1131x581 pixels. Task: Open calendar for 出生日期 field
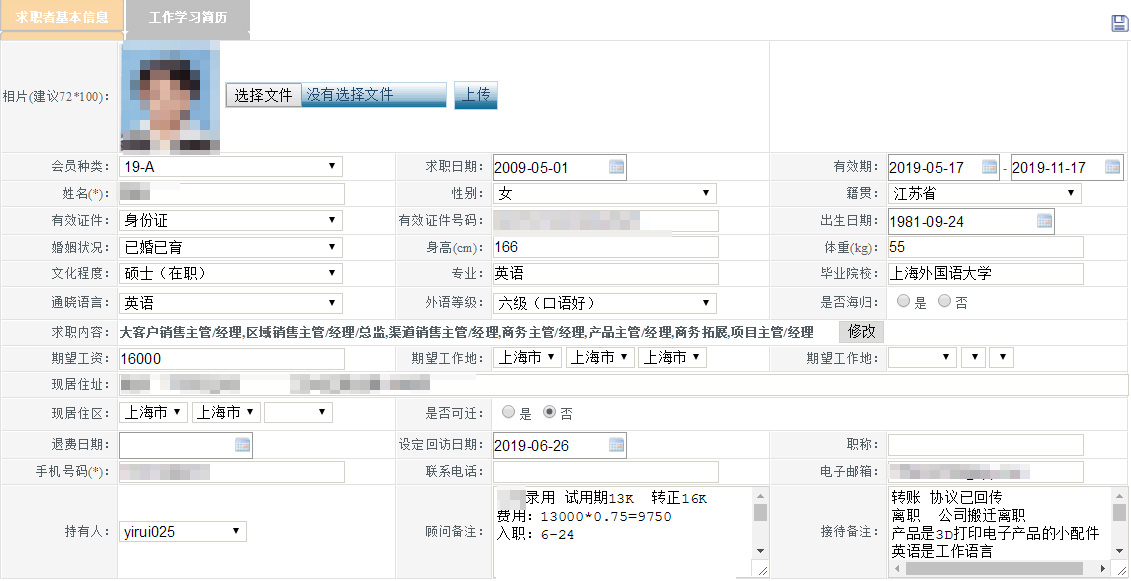[1044, 222]
